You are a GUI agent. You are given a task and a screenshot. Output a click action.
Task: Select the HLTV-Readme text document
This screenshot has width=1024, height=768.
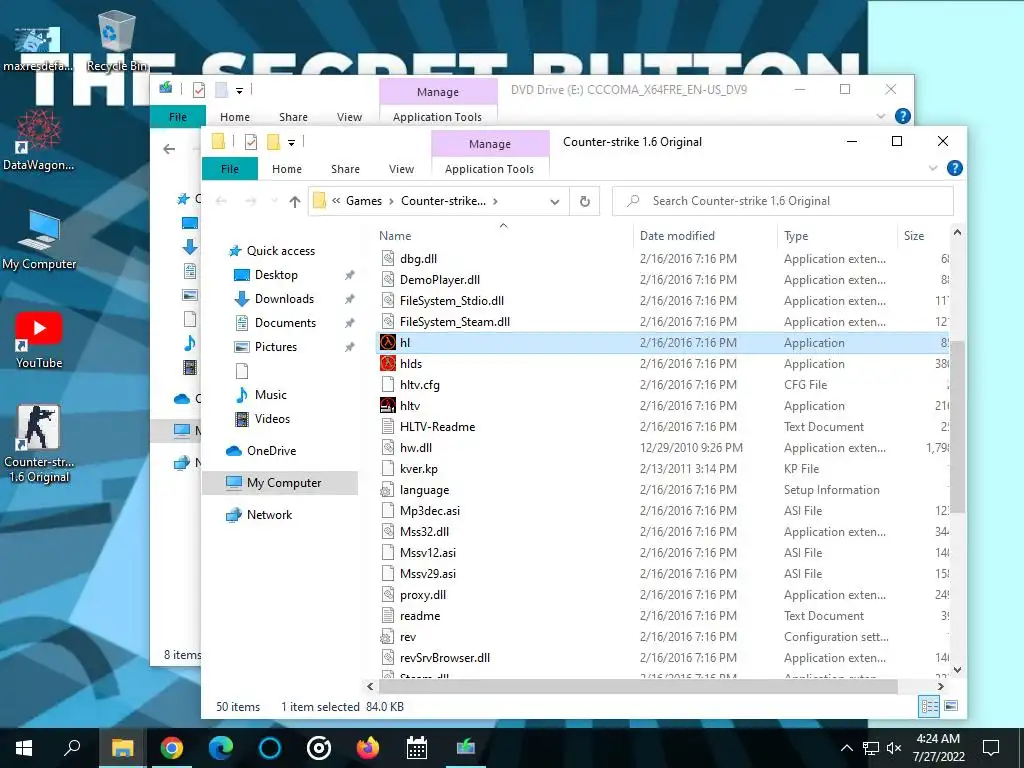663,426
